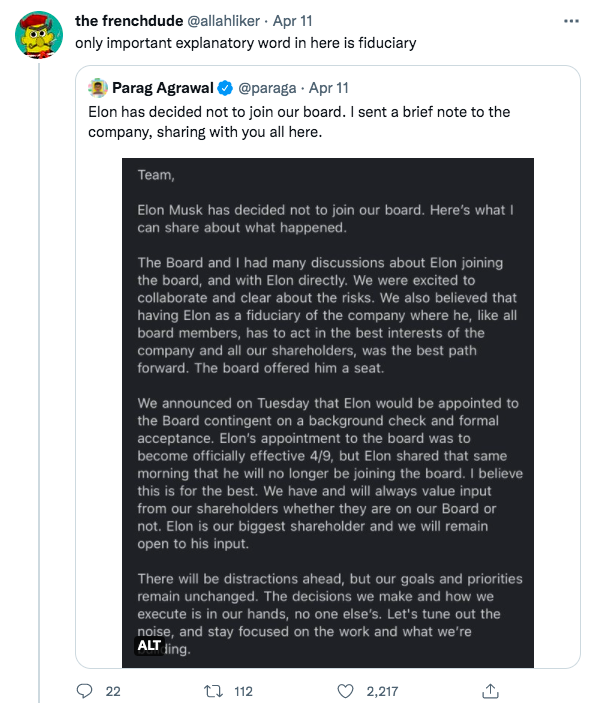Click the reply speech bubble icon
Screen dimensions: 597x703
coord(85,691)
